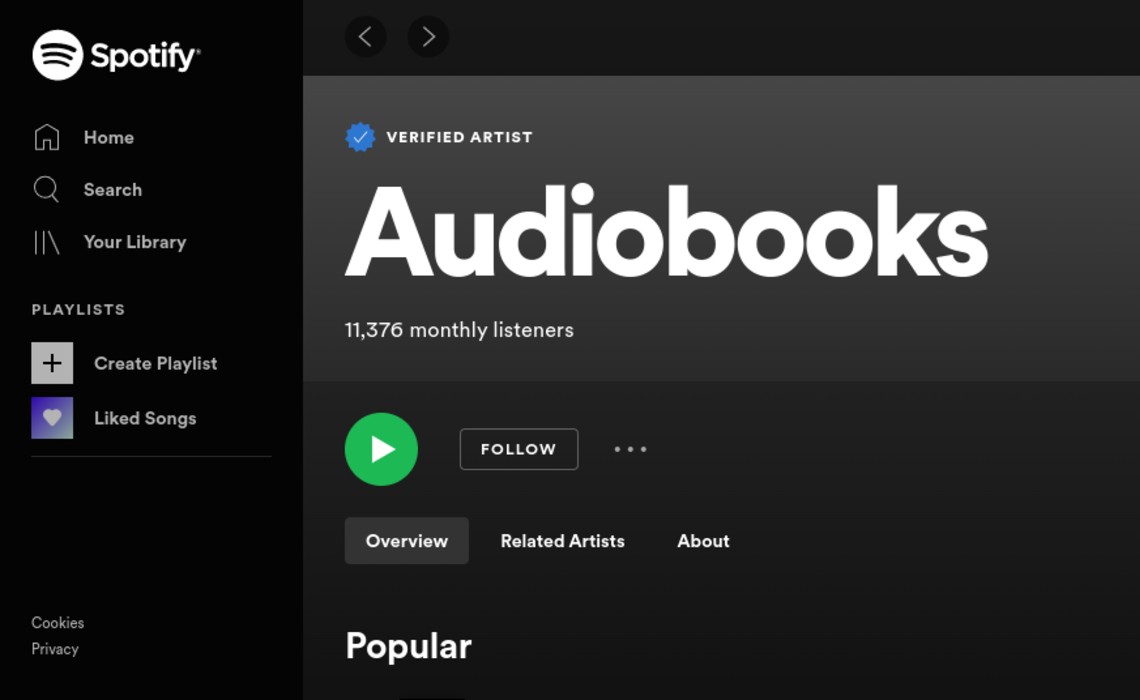Click the Popular section heading
1140x700 pixels.
pos(408,646)
